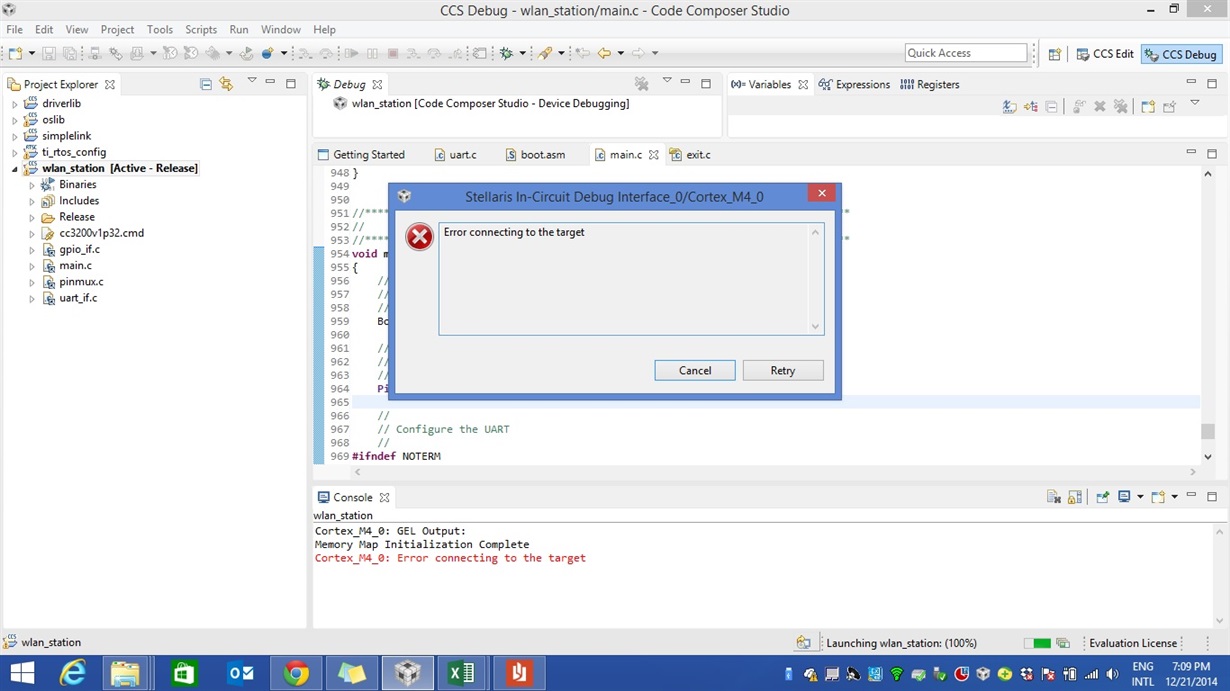The width and height of the screenshot is (1230, 691).
Task: Click the Quick Access input field
Action: coord(966,53)
